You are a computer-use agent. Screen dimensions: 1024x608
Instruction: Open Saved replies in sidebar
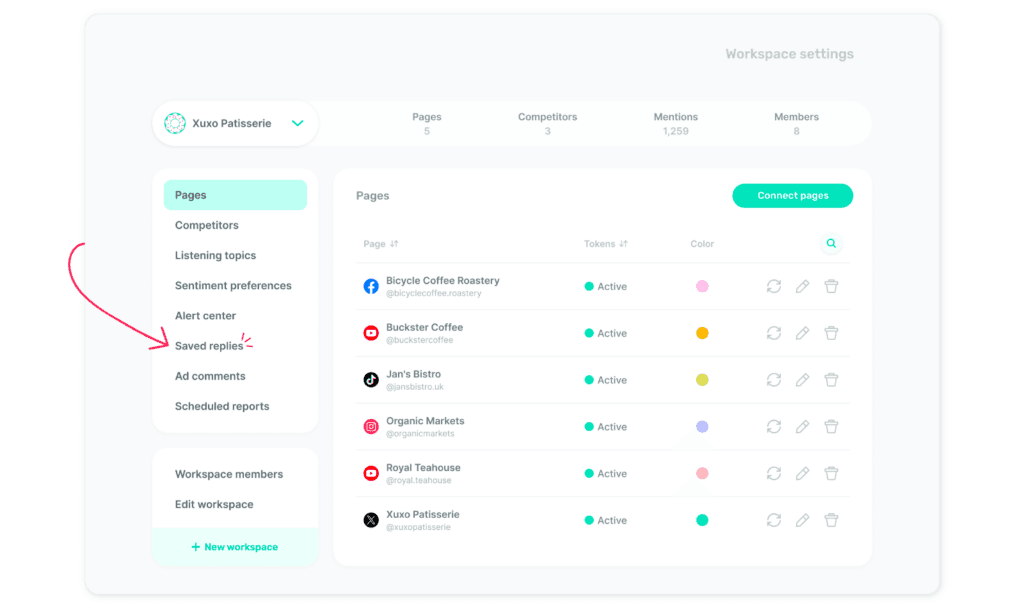209,346
